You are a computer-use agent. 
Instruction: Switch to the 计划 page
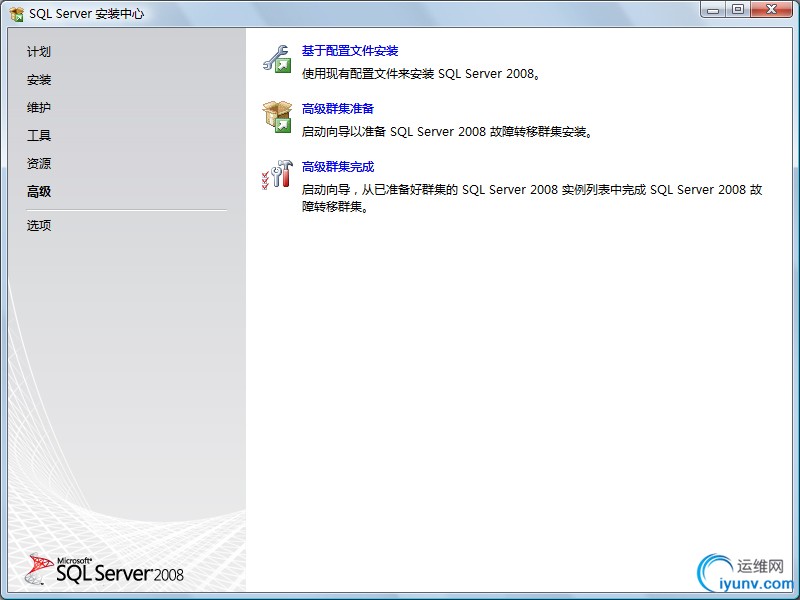pyautogui.click(x=39, y=52)
